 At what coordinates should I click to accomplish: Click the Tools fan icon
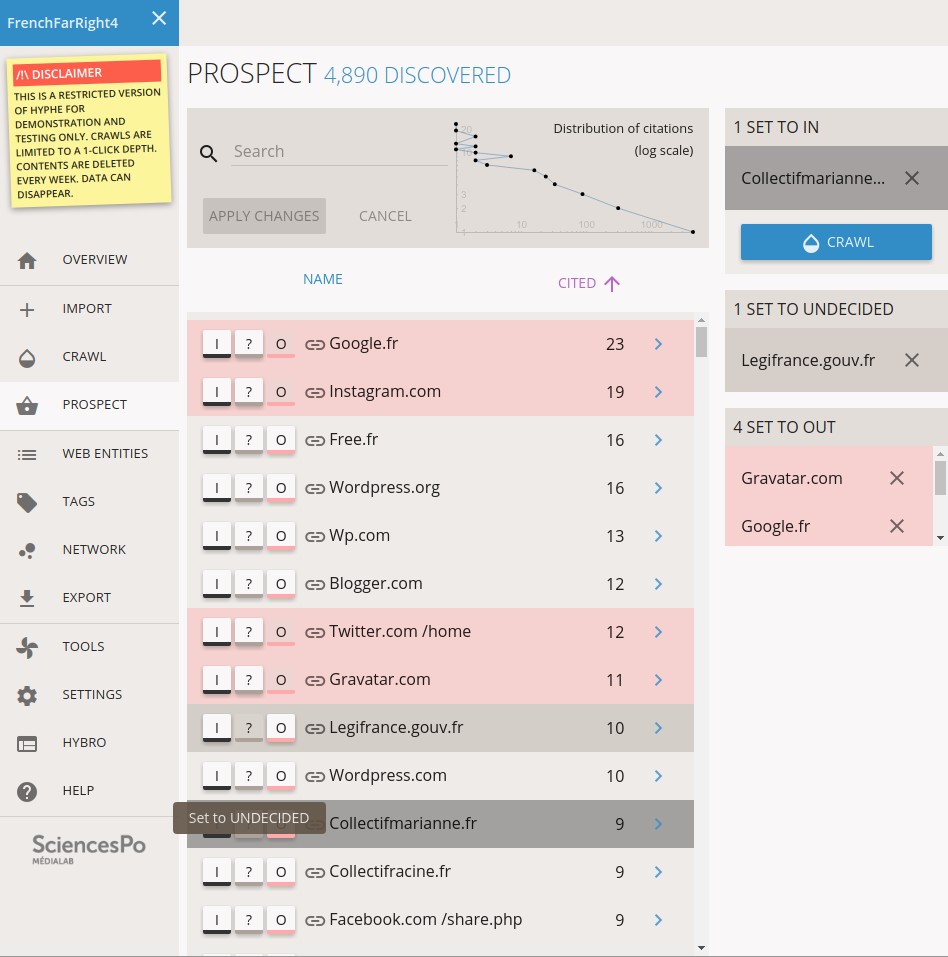click(x=27, y=648)
